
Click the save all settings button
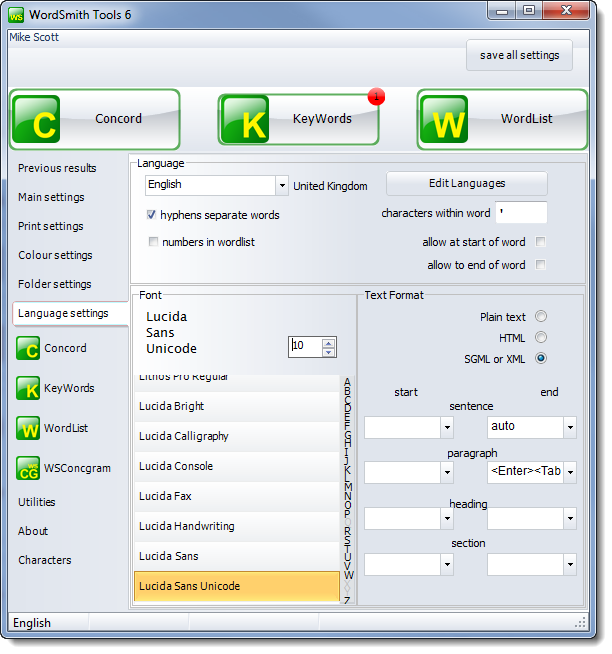click(x=519, y=56)
